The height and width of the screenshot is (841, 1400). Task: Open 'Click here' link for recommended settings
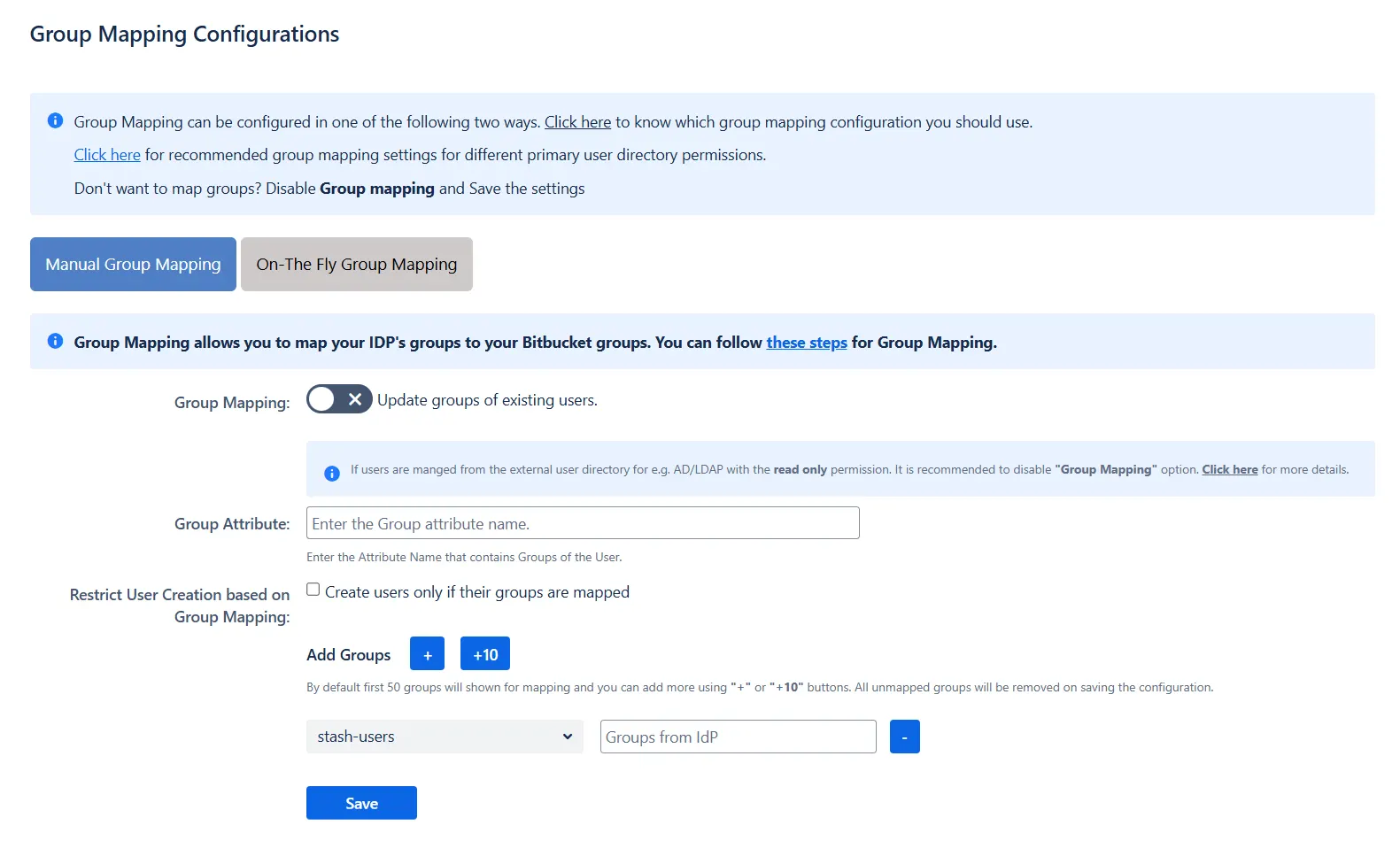pos(107,155)
